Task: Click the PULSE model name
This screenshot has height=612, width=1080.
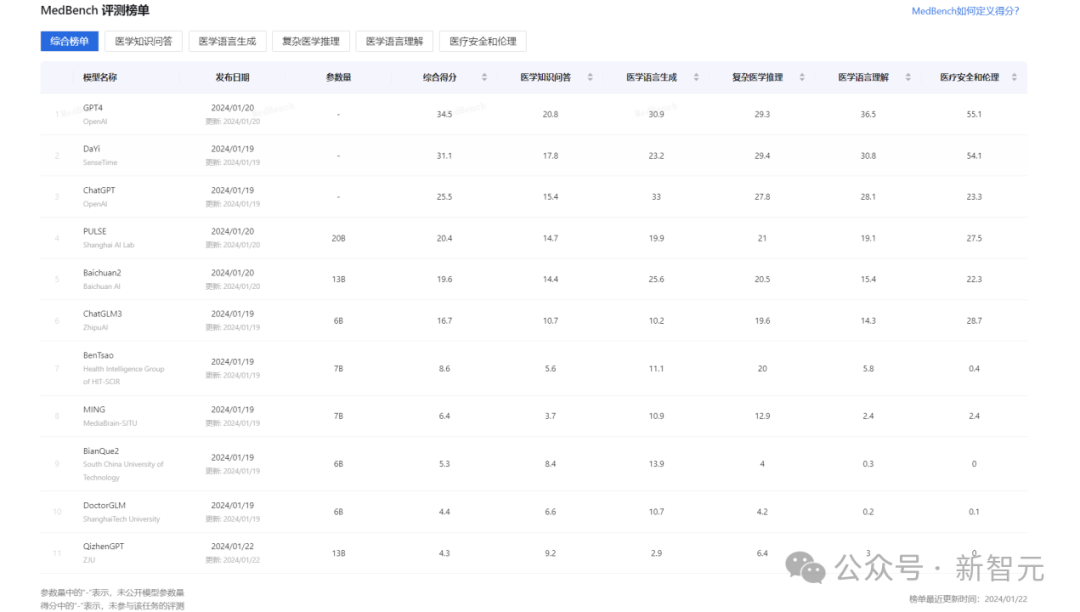Action: pos(95,231)
